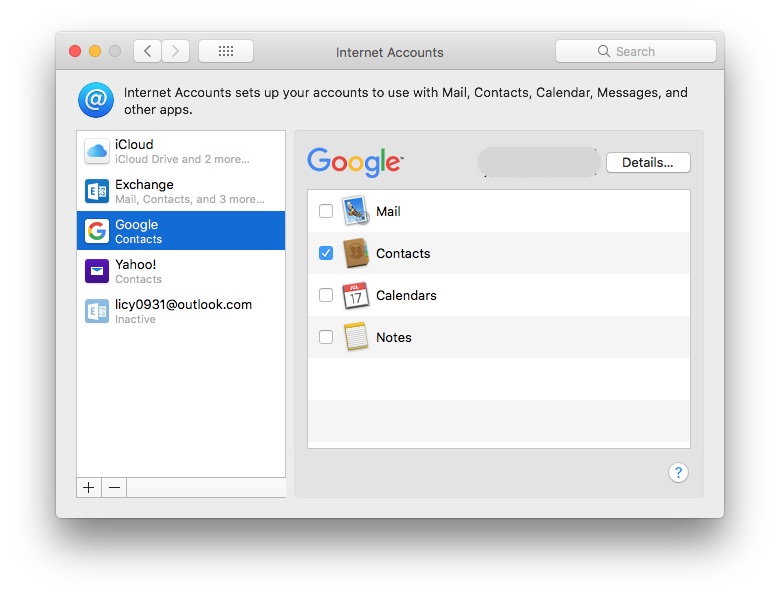This screenshot has height=598, width=780.
Task: Click the Yahoo! account name
Action: [x=135, y=264]
